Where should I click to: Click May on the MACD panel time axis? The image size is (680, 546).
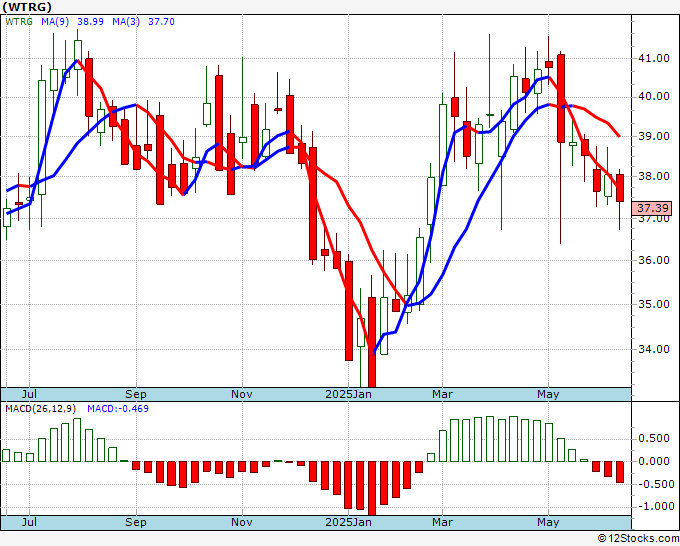(548, 522)
